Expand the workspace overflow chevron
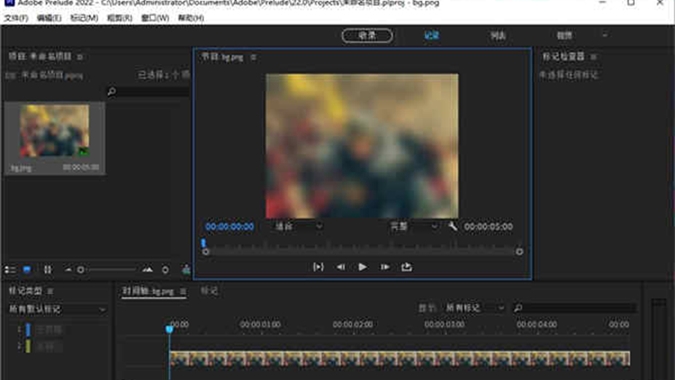 tap(605, 36)
